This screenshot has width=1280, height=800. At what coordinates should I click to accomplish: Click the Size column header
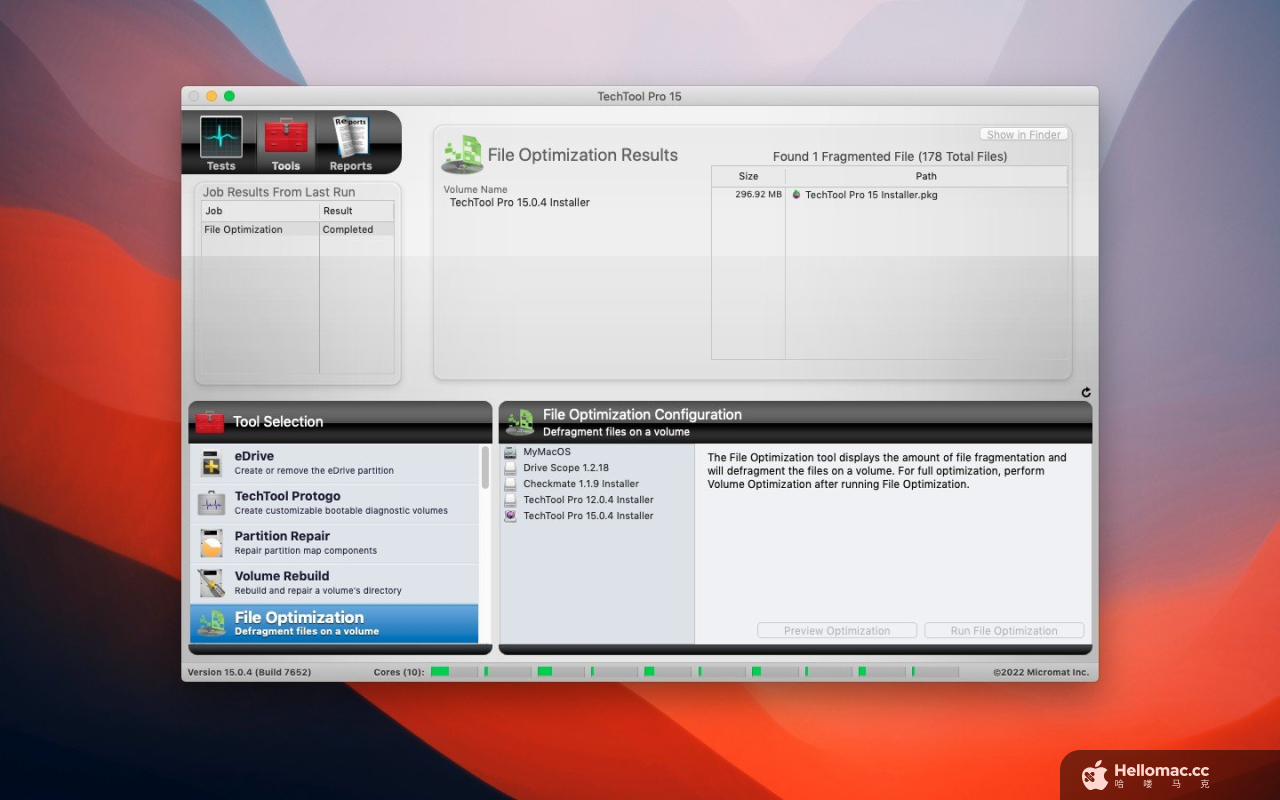[x=748, y=176]
